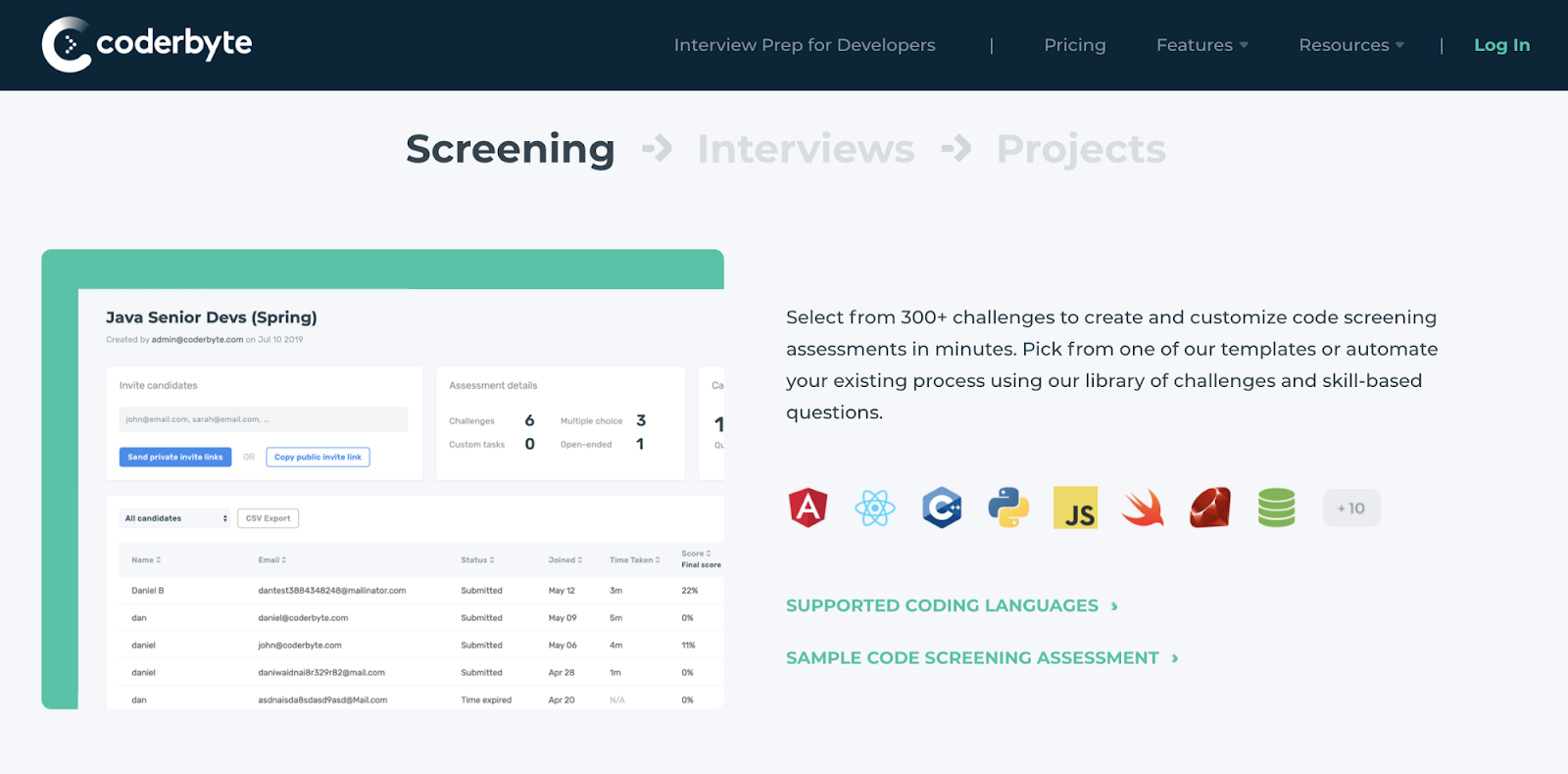Click the Python language icon
This screenshot has height=774, width=1568.
point(1008,508)
